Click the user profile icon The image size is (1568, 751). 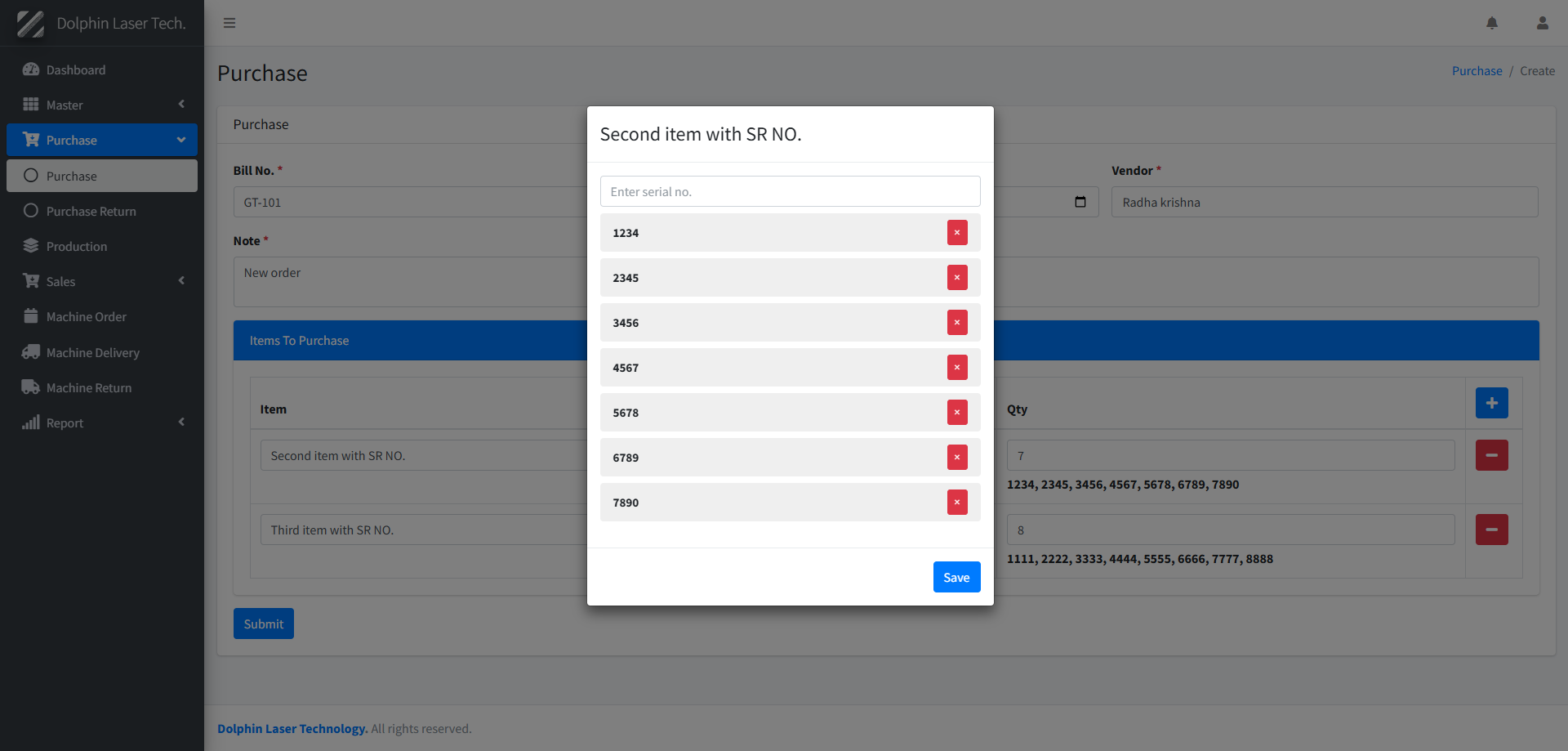tap(1543, 23)
